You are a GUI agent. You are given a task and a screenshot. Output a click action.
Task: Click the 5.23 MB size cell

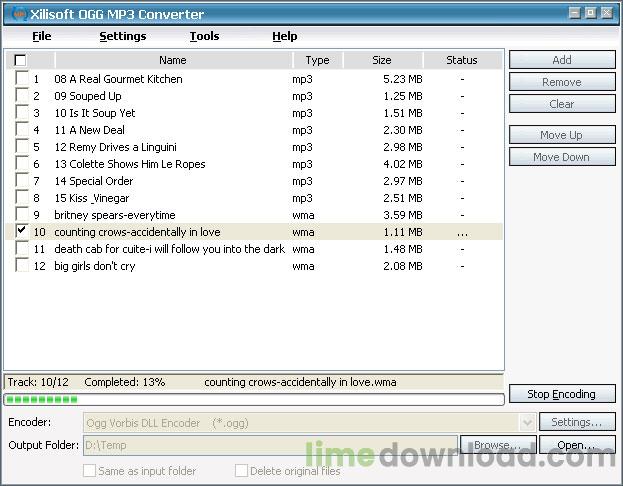pos(402,79)
